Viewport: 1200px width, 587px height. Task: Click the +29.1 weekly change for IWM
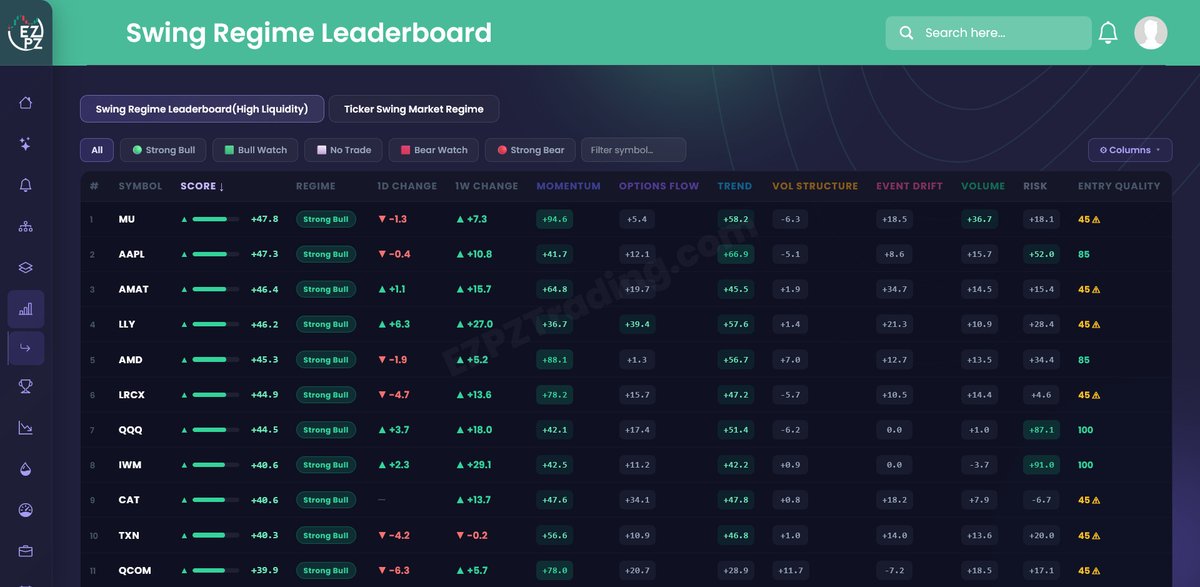coord(474,465)
